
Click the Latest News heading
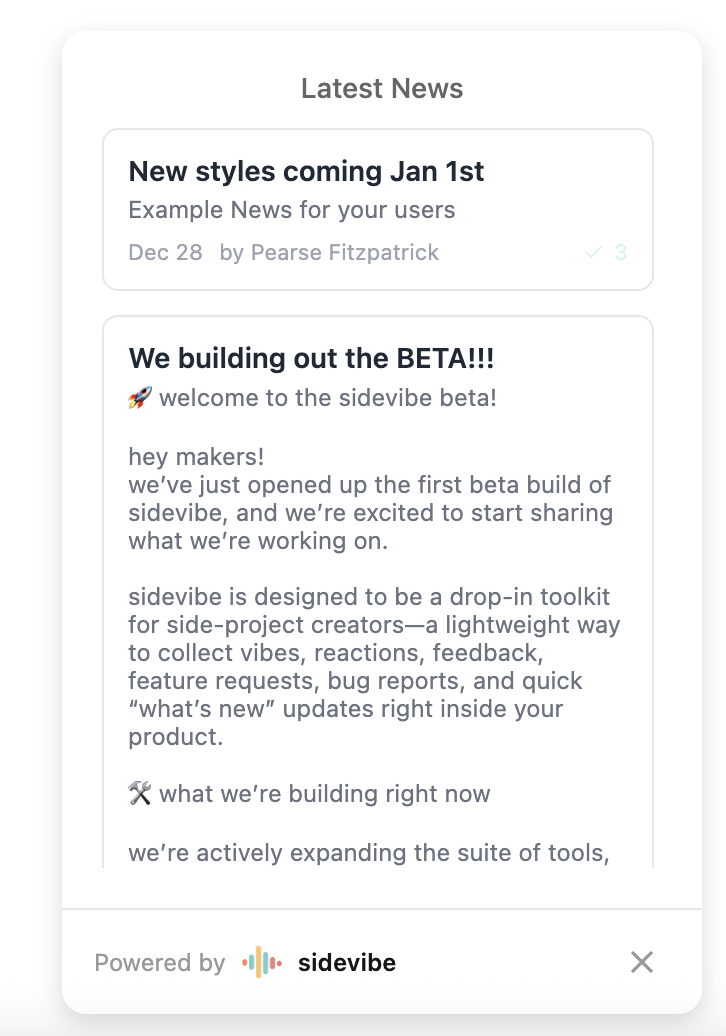(x=382, y=89)
